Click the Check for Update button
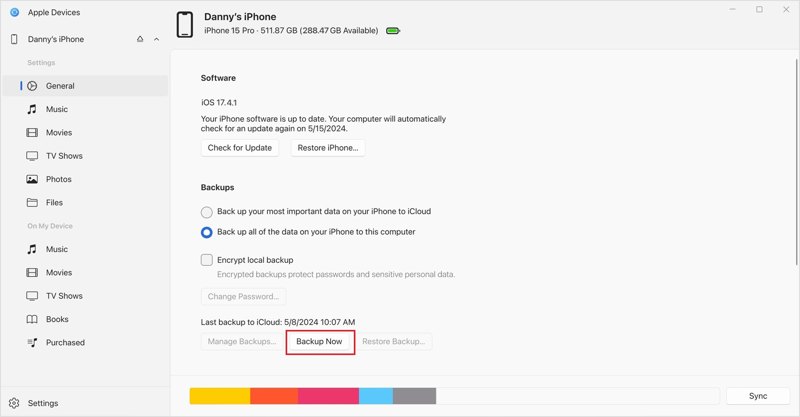Viewport: 800px width, 417px height. point(240,148)
